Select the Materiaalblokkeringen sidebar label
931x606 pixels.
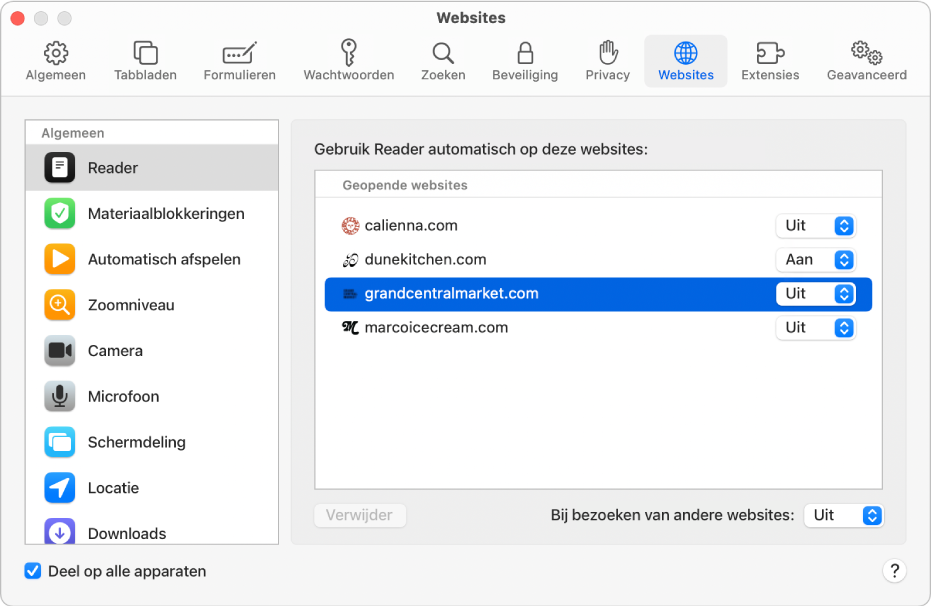(166, 214)
